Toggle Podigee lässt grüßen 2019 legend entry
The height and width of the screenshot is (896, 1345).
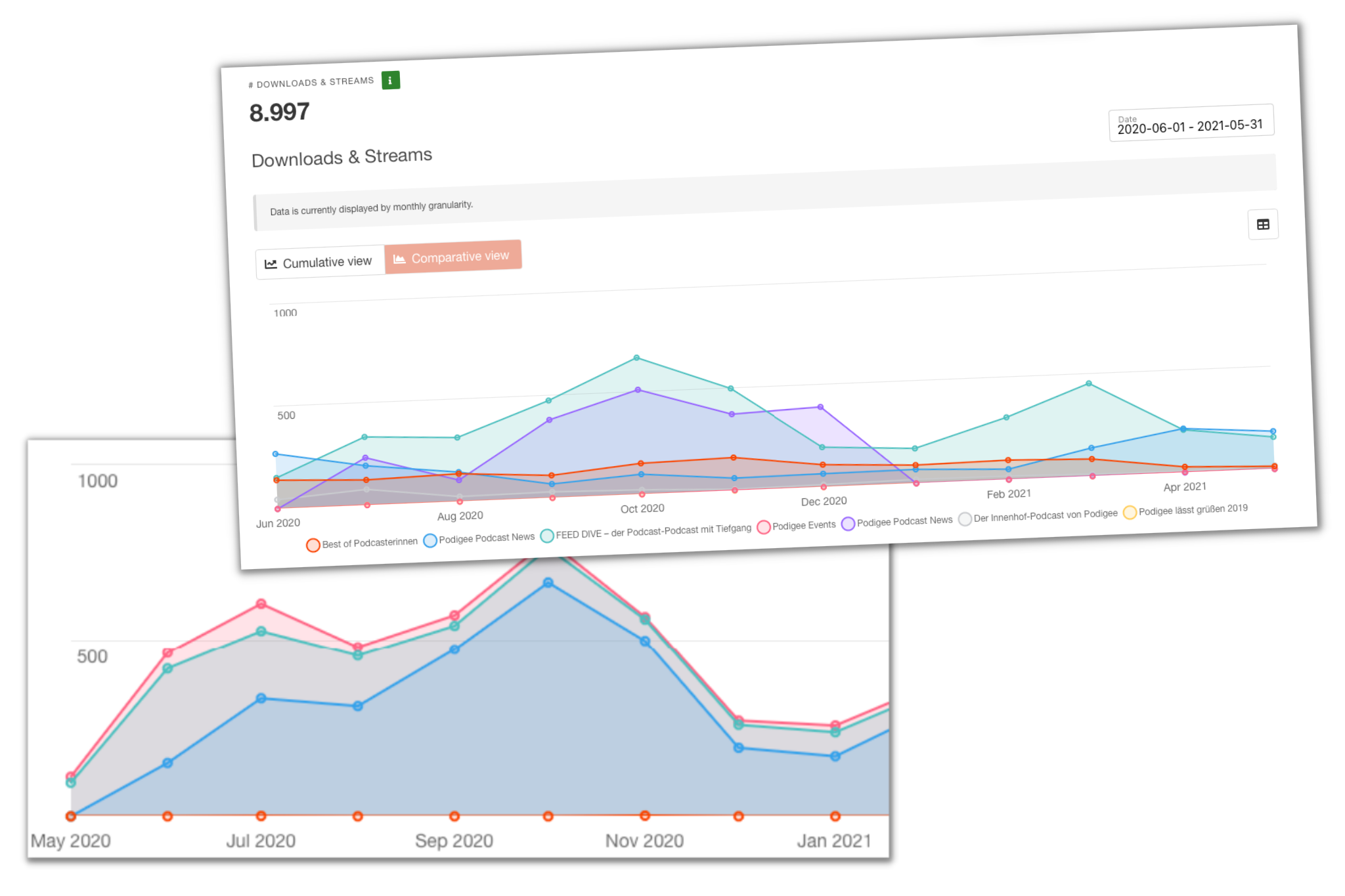click(1186, 510)
